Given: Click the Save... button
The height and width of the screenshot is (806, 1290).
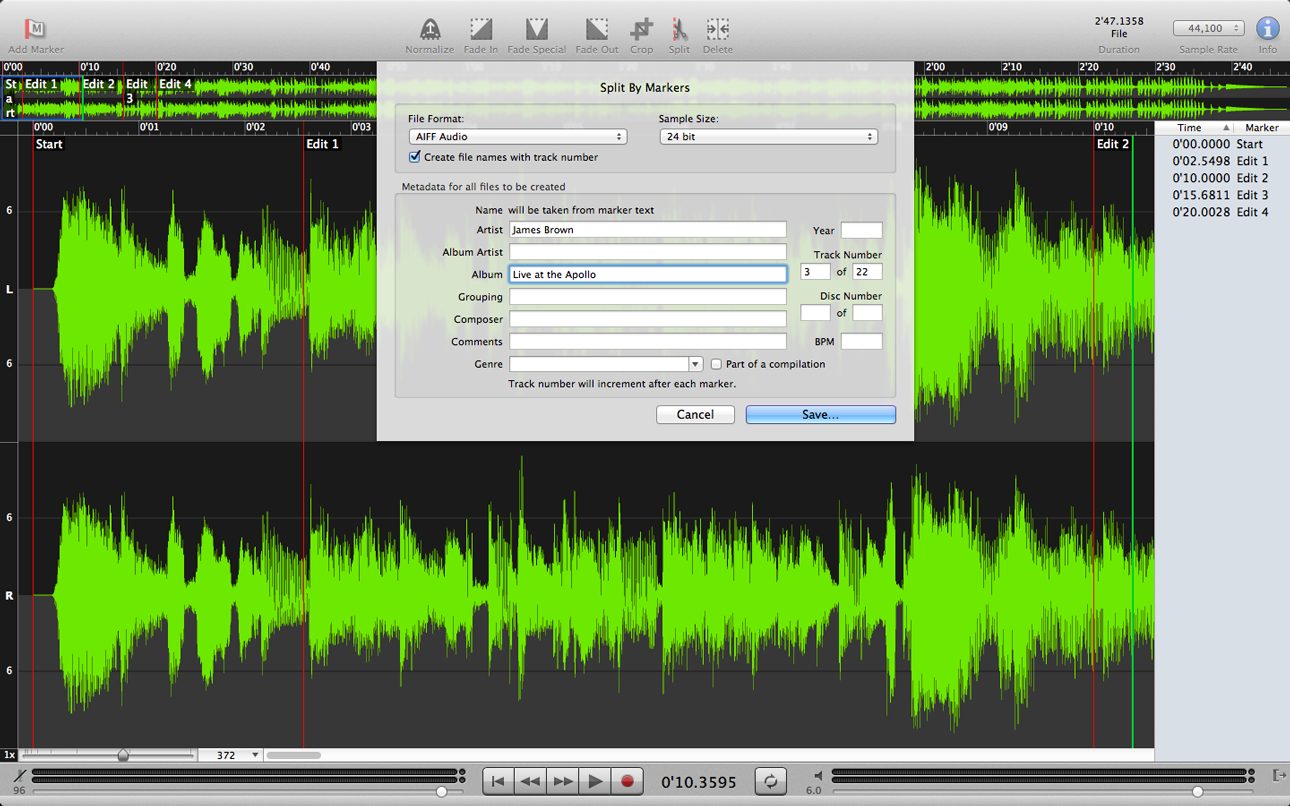Looking at the screenshot, I should coord(820,414).
